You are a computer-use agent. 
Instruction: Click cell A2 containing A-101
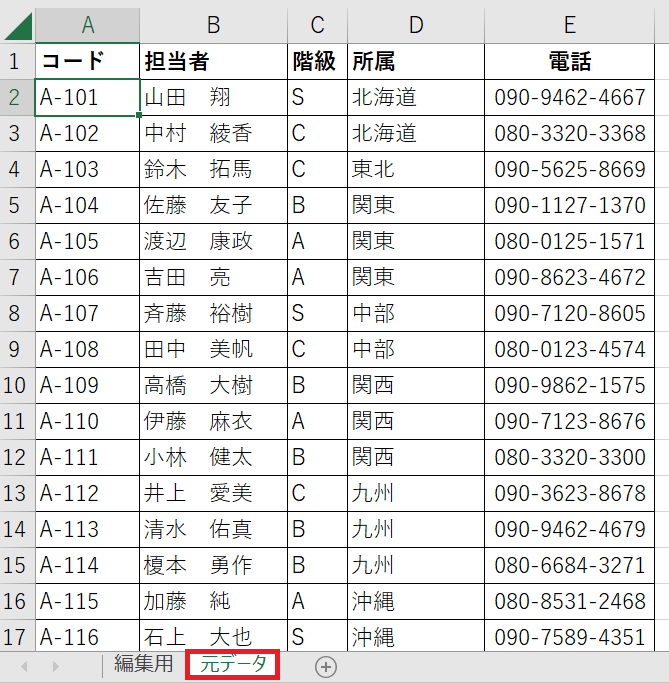click(87, 97)
